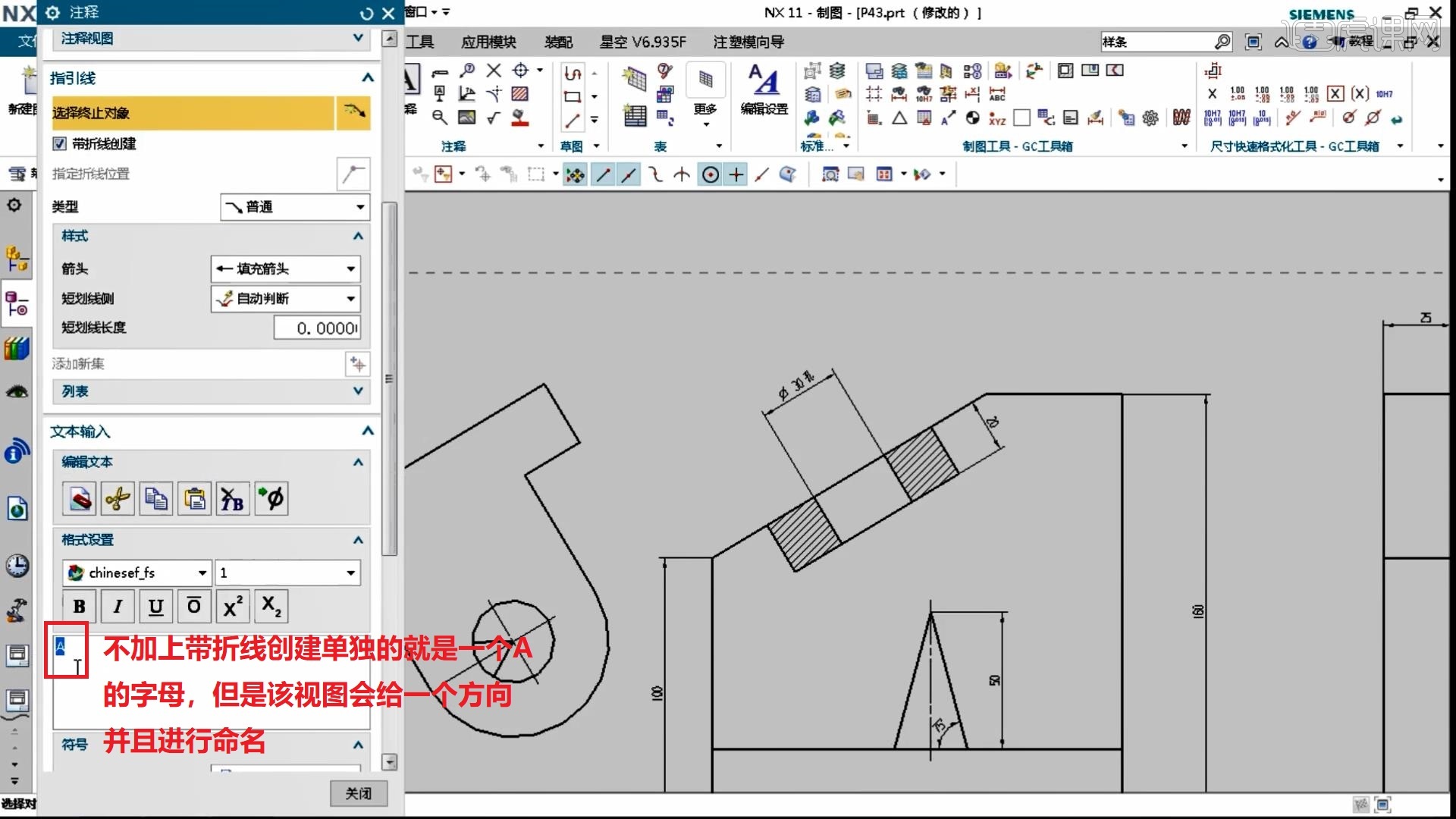The width and height of the screenshot is (1456, 819).
Task: Click the Italic formatting button
Action: point(118,607)
